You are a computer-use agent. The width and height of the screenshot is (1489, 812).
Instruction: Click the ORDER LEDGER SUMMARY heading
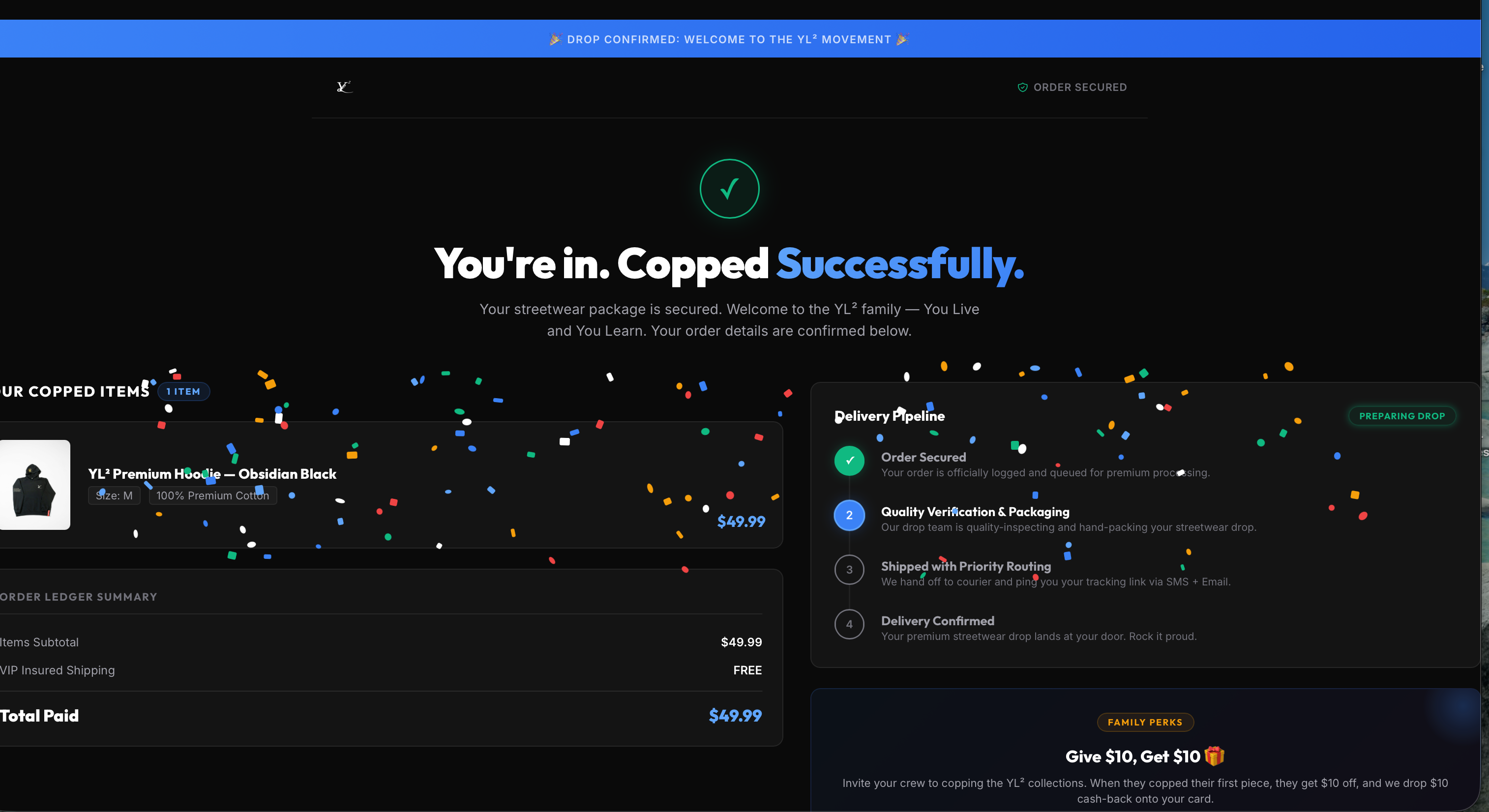pos(79,597)
